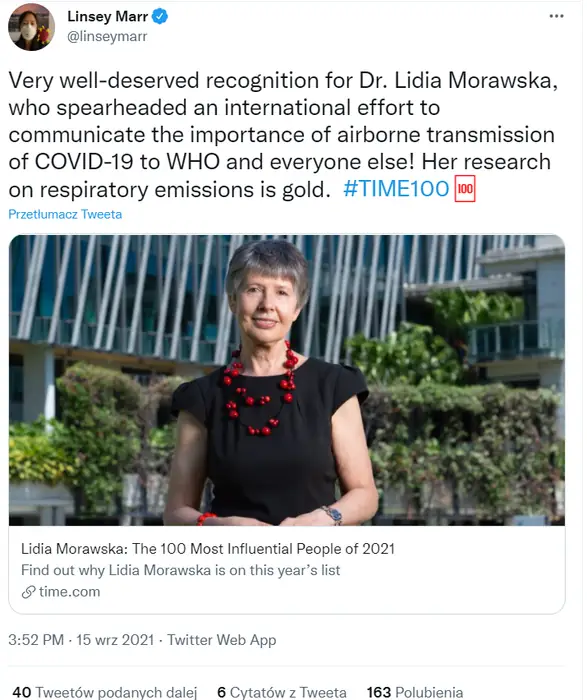Visit the time.com link

tap(69, 592)
